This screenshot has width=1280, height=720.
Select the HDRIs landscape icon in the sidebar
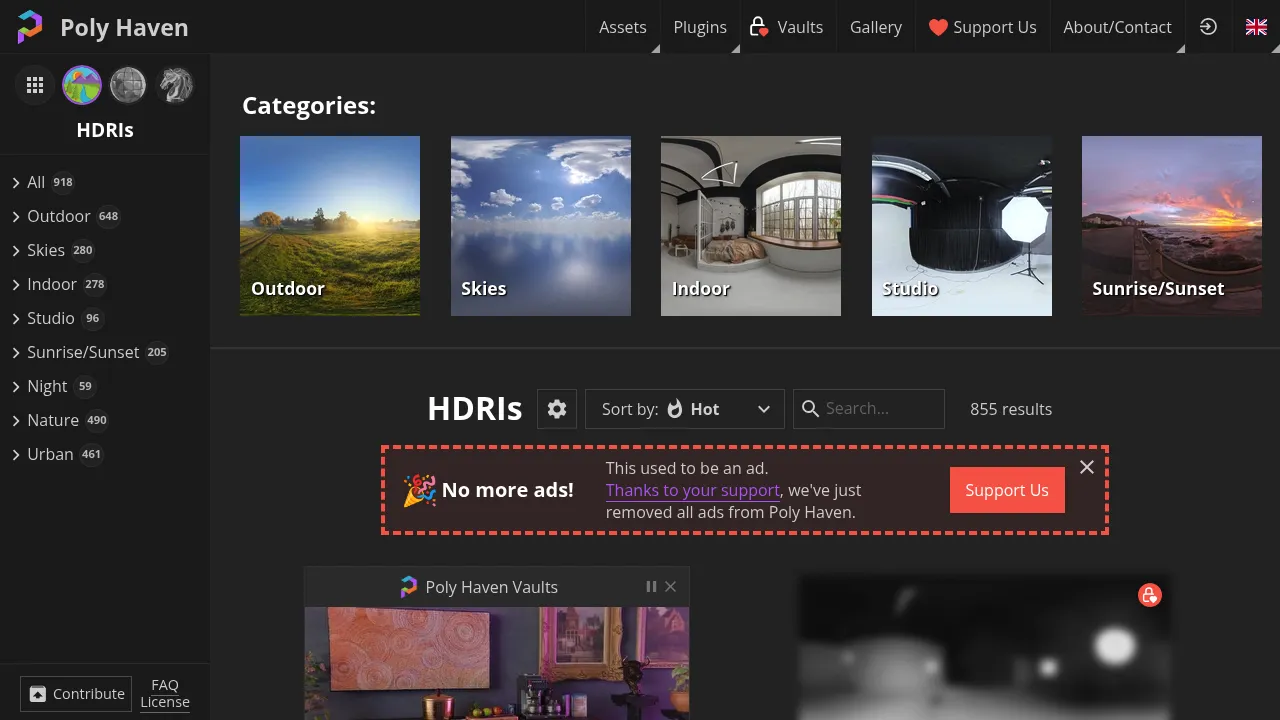click(82, 85)
